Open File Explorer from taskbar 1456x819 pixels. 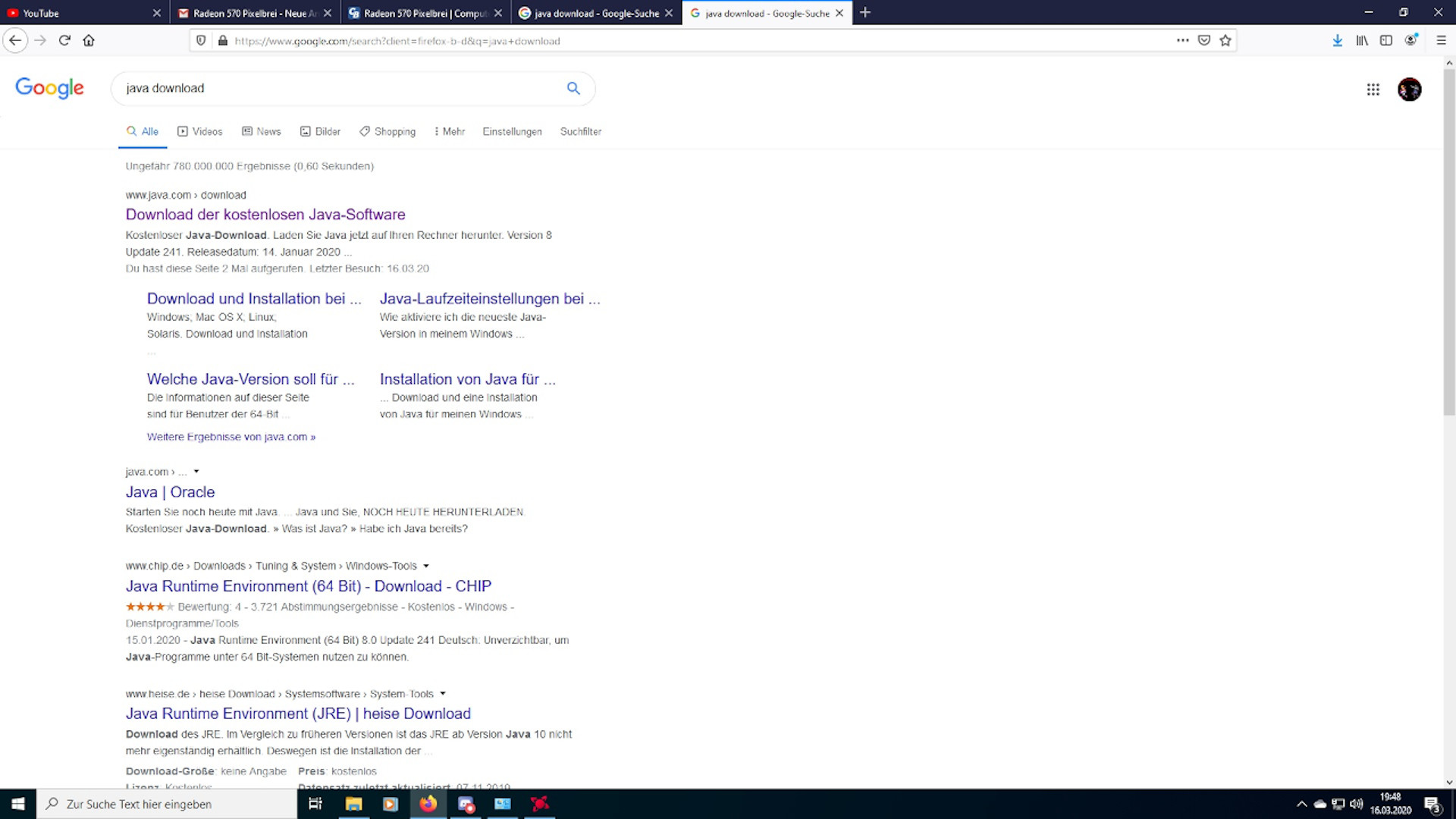pos(353,804)
